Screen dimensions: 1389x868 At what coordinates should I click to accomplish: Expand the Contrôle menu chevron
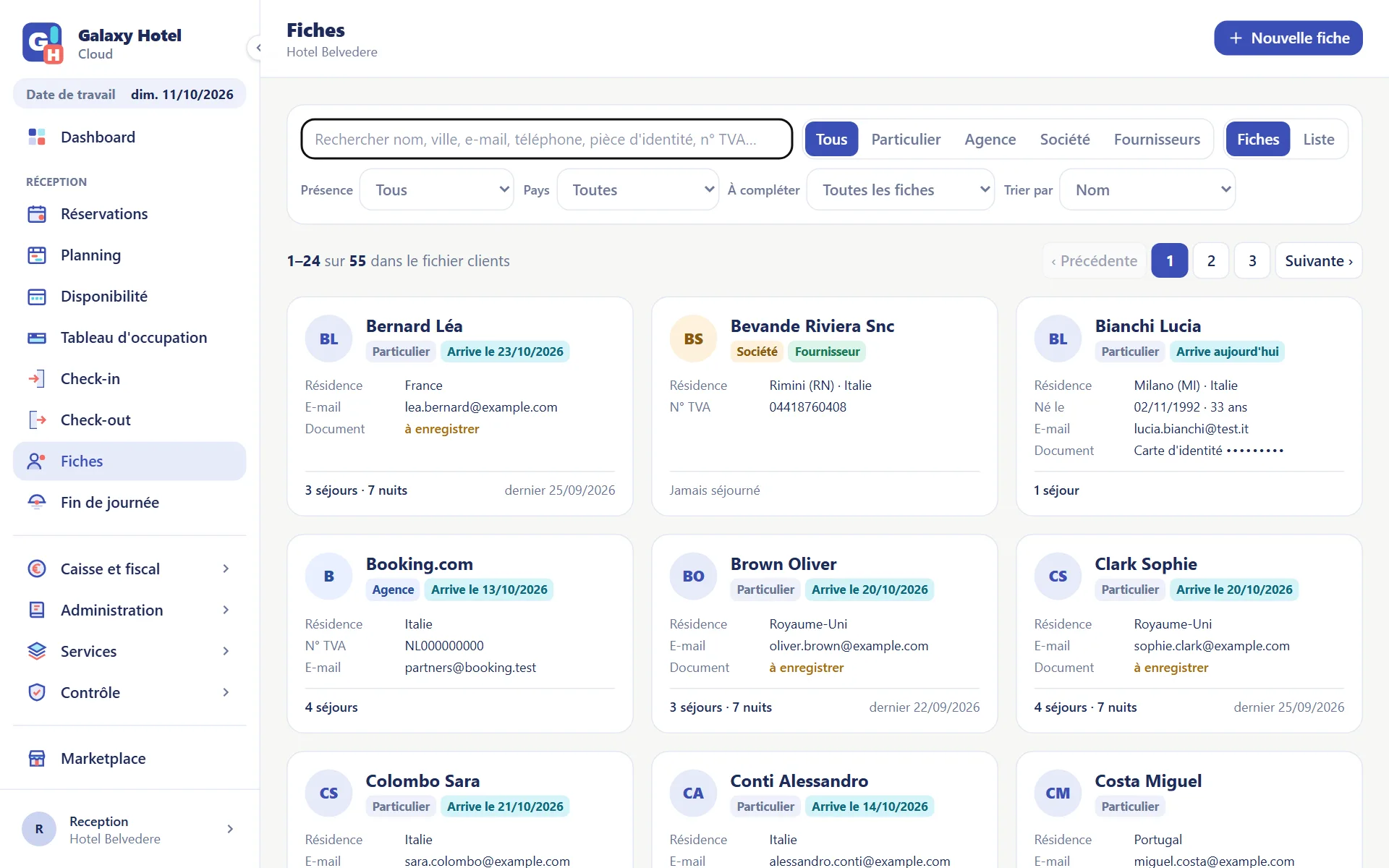click(x=226, y=693)
